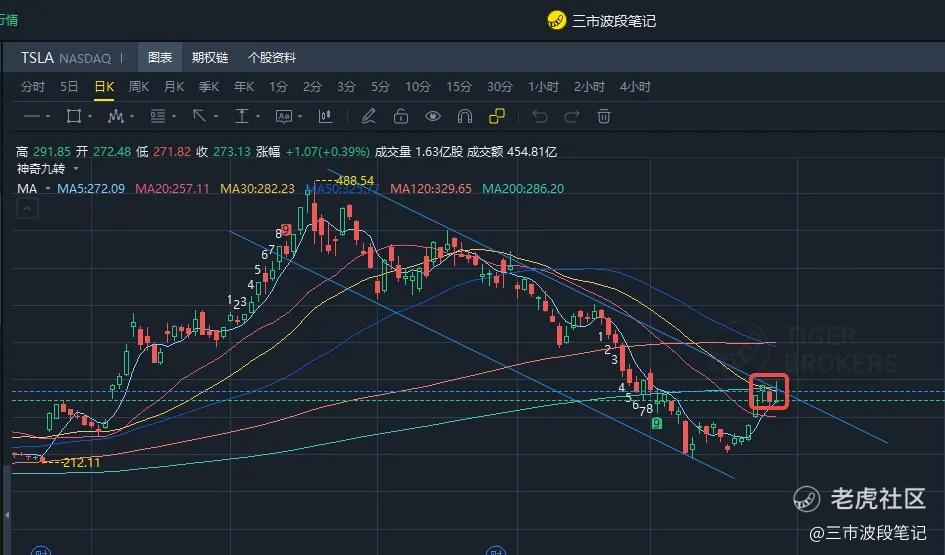Open the 神奇九转 indicator dropdown

(76, 169)
